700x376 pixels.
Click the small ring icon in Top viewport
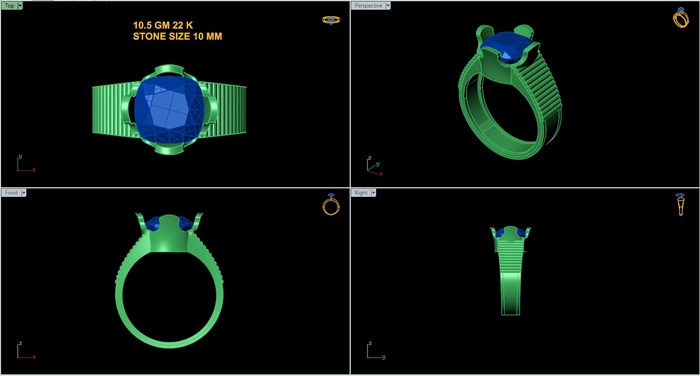pyautogui.click(x=331, y=20)
